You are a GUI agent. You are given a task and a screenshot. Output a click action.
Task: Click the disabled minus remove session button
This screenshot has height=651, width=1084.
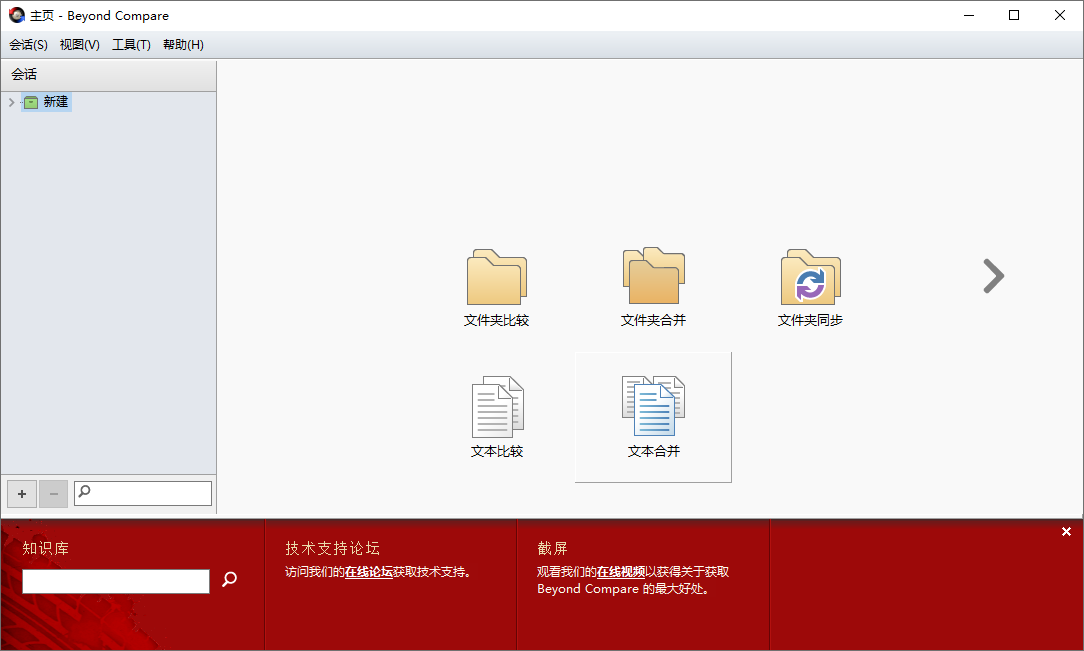pyautogui.click(x=53, y=494)
